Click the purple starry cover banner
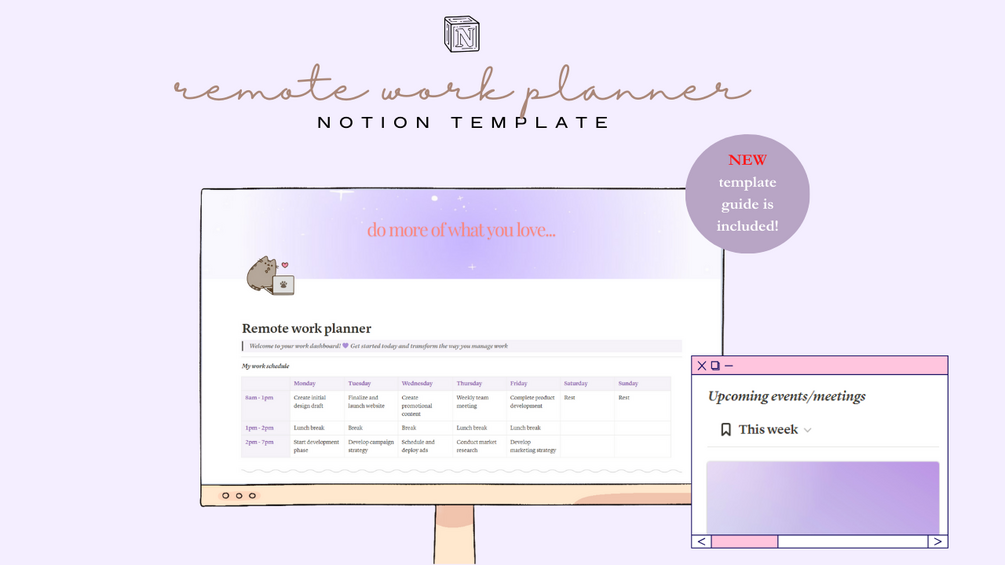This screenshot has width=1005, height=565. point(462,234)
